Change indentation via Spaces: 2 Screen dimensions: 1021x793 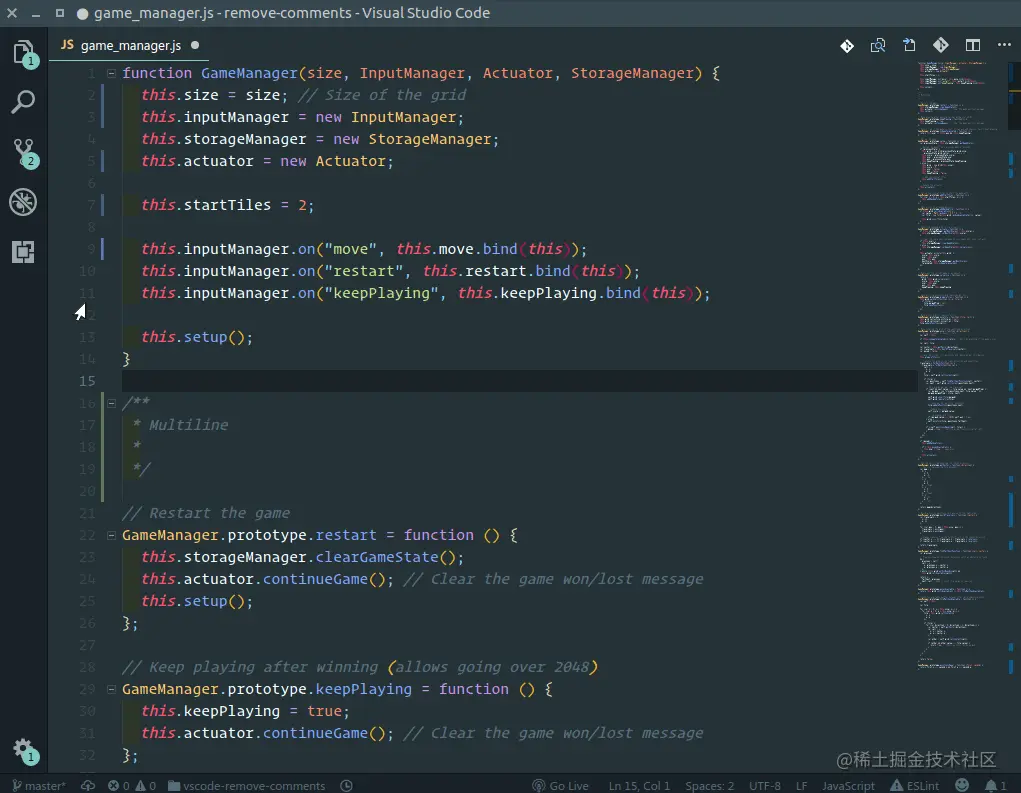pos(709,785)
